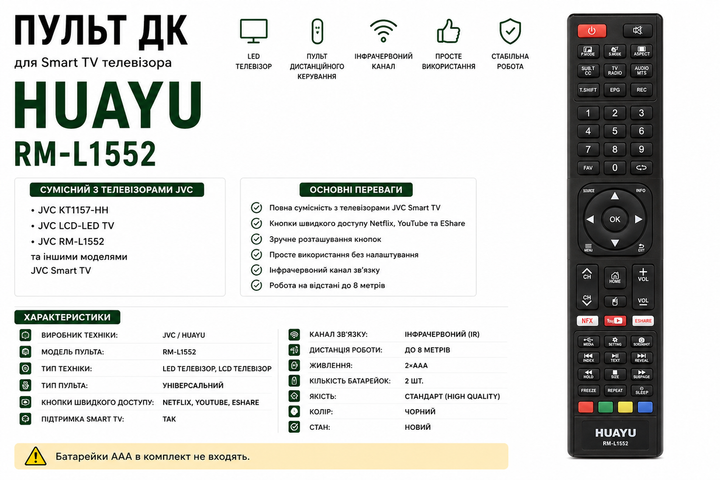This screenshot has width=720, height=480.
Task: Click the thumbs-up просте використання icon
Action: pos(448,31)
